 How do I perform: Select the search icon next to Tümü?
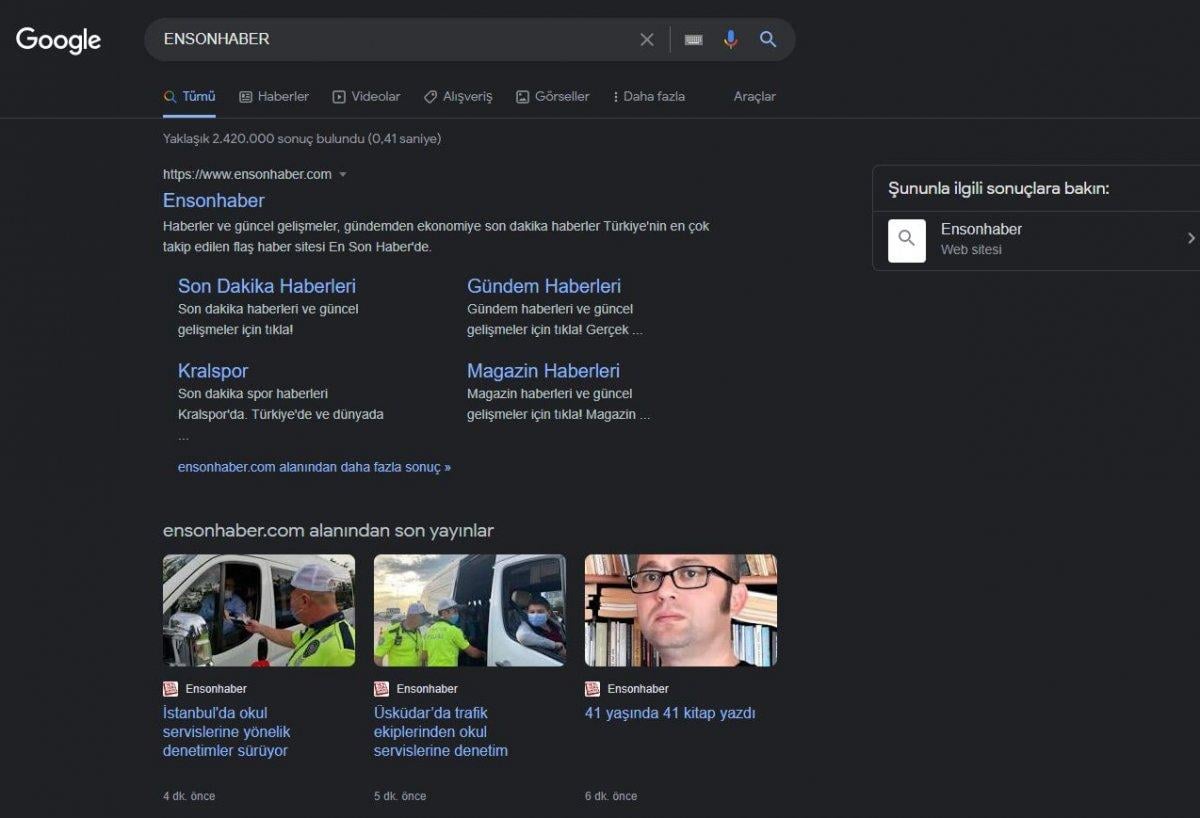point(170,96)
